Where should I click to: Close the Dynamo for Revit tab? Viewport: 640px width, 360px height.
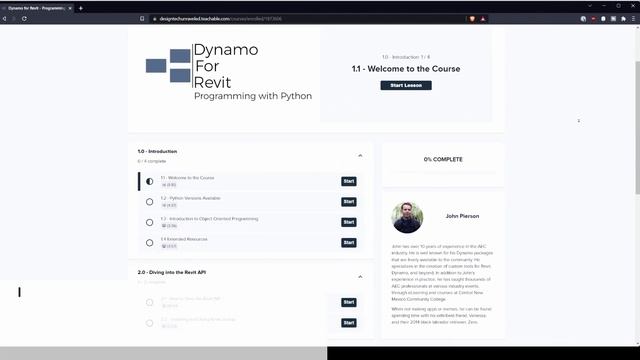70,8
